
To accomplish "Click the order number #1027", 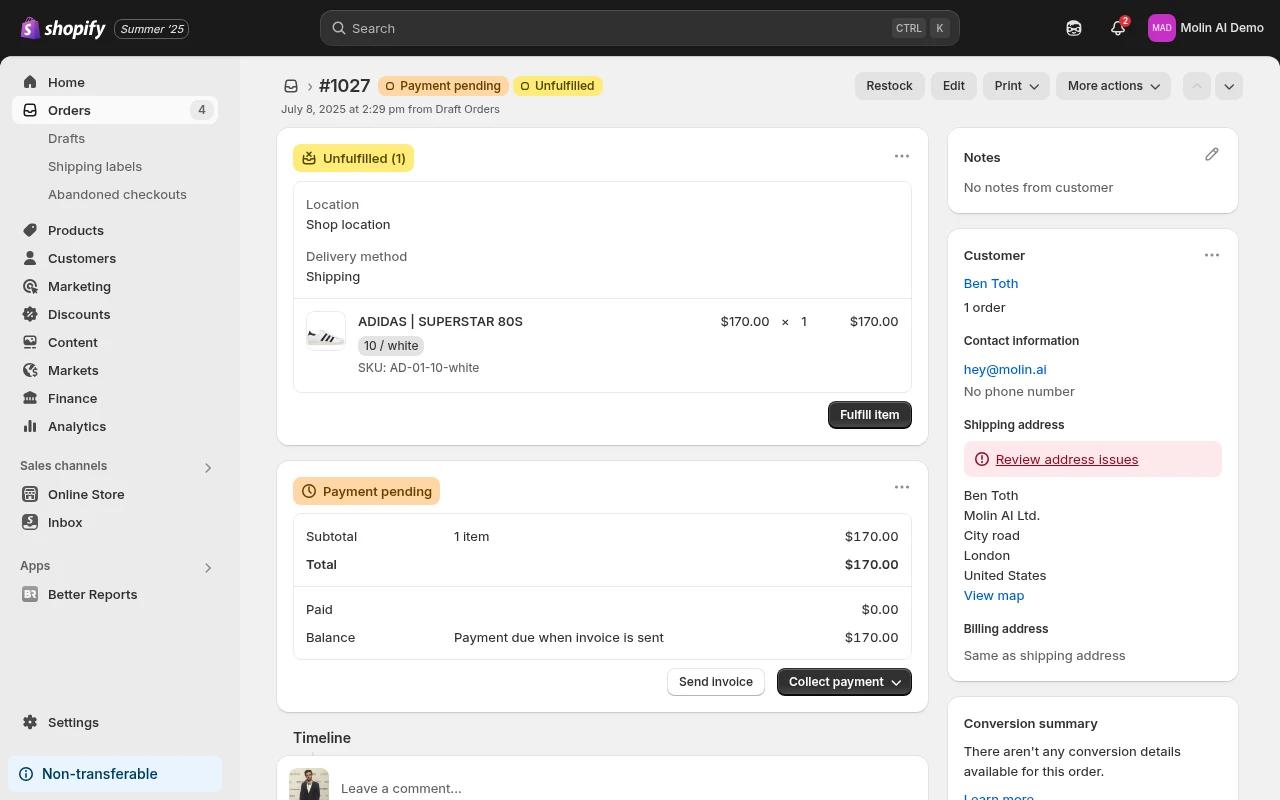I will (345, 86).
